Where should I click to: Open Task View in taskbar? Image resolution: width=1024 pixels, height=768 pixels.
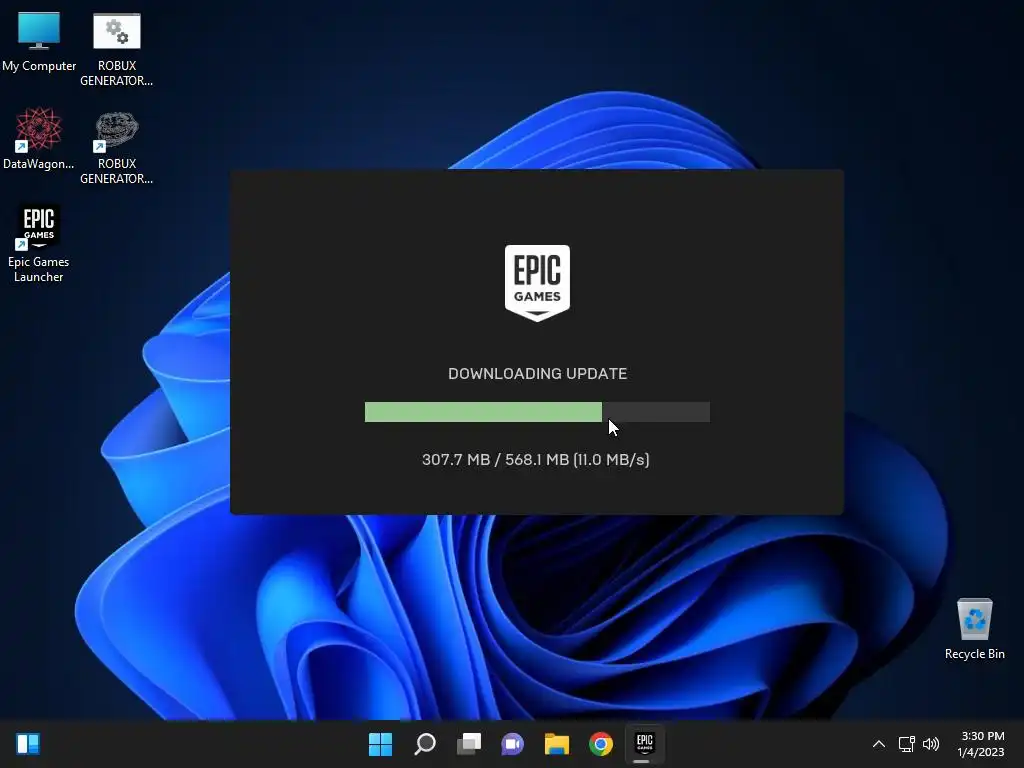[469, 744]
